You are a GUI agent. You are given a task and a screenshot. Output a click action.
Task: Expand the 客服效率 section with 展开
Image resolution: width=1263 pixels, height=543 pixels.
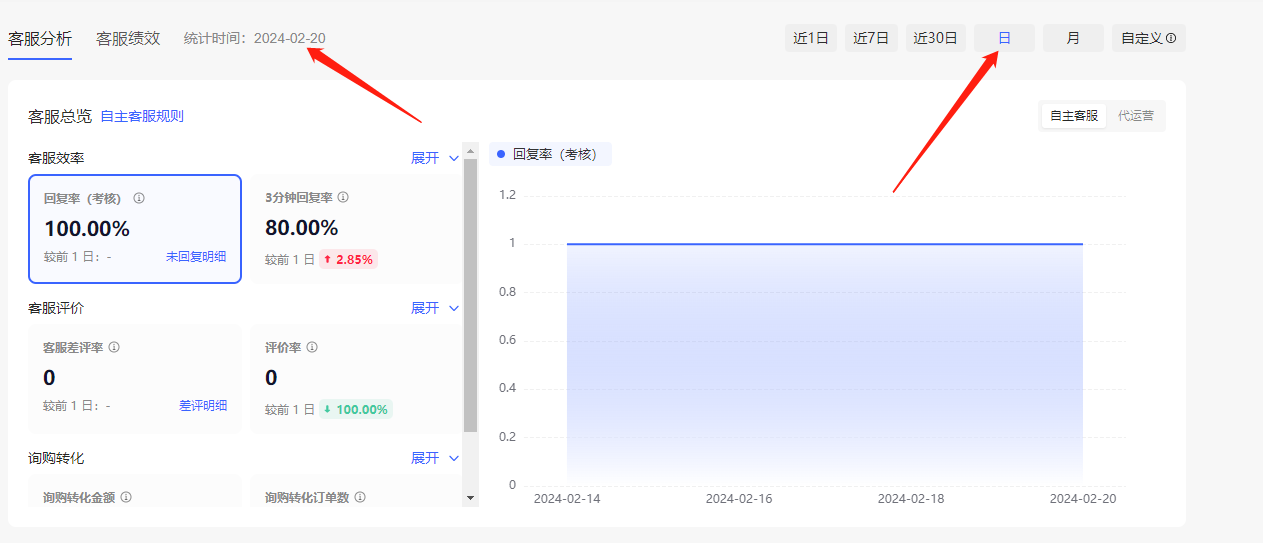pos(435,158)
